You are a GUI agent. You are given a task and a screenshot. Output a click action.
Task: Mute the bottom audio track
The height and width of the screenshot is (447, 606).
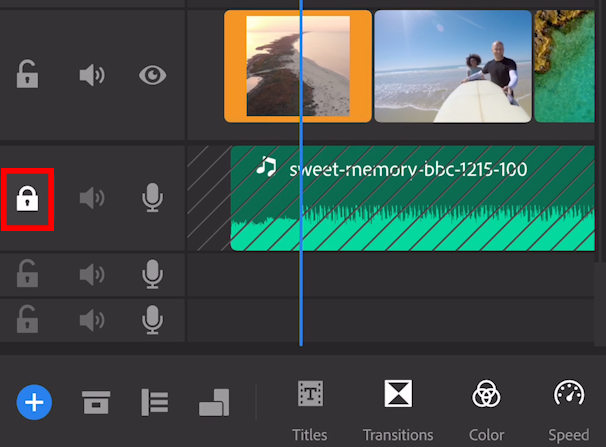[92, 320]
